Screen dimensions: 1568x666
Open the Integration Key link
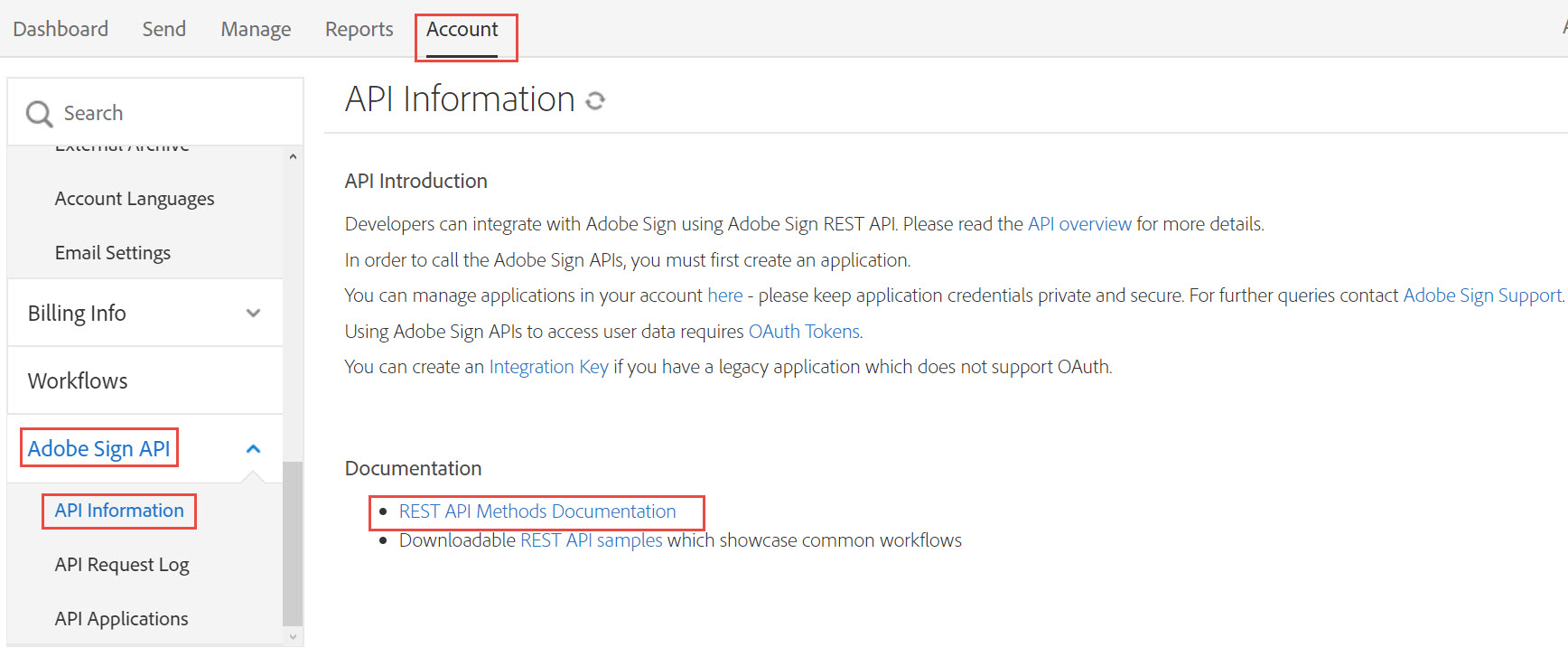click(x=548, y=367)
